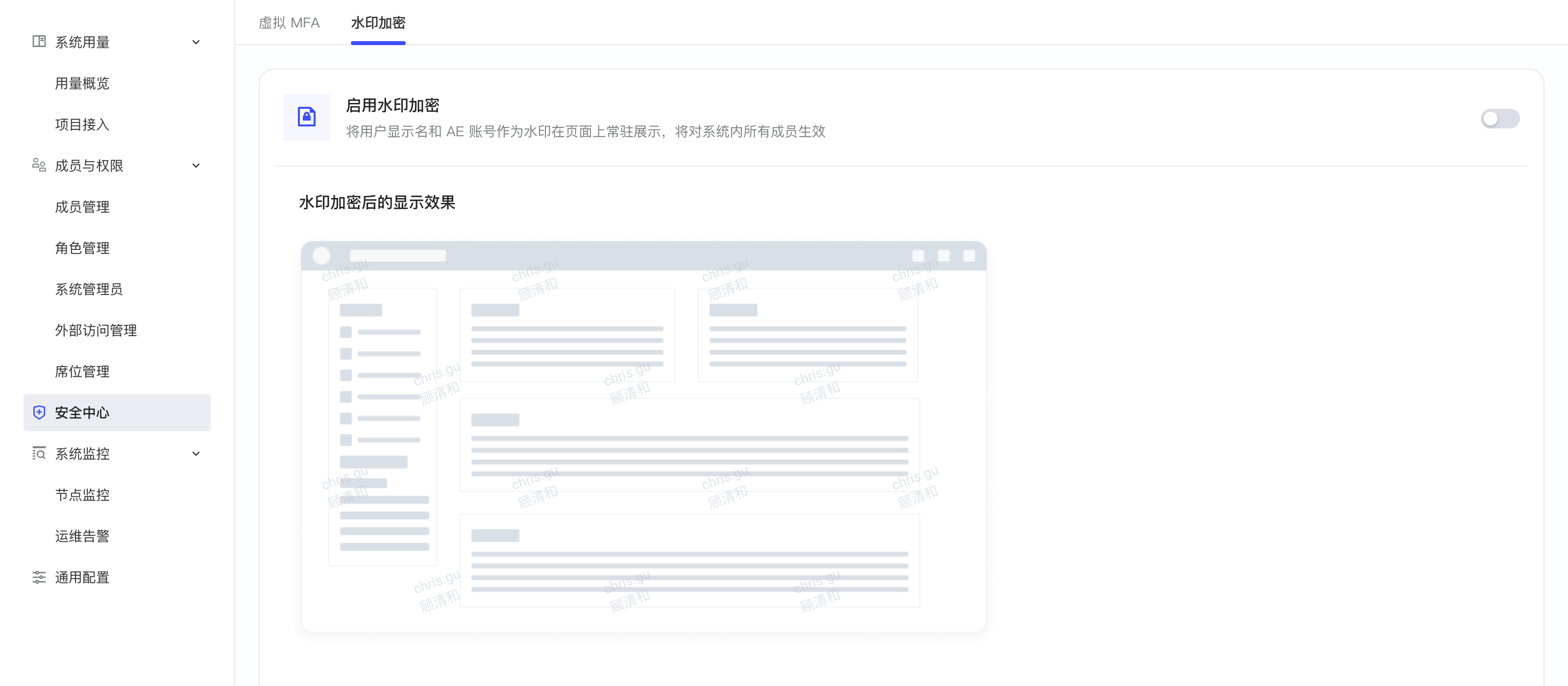This screenshot has width=1568, height=686.
Task: Open 系统管理员 menu item
Action: [89, 289]
